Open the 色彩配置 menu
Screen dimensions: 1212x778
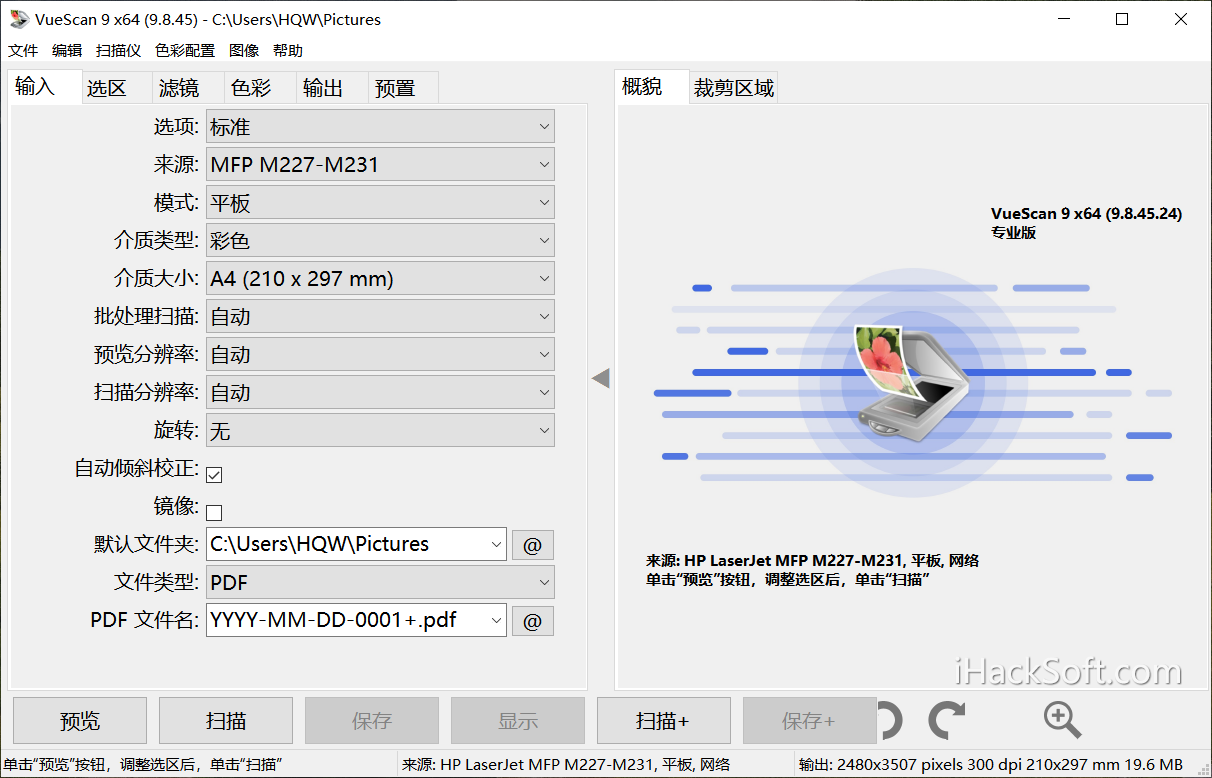click(185, 51)
